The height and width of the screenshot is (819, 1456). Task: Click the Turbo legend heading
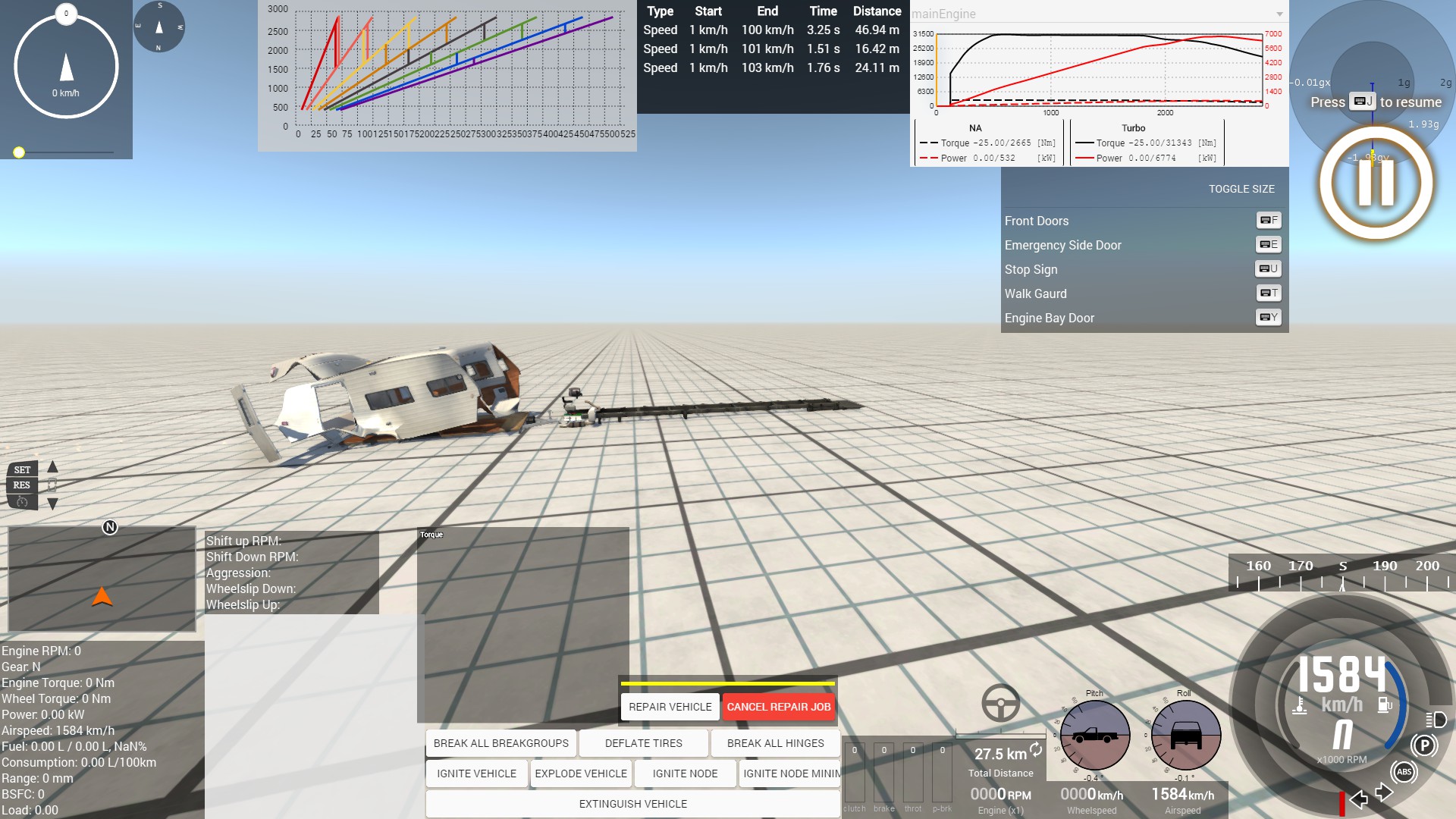pos(1133,128)
